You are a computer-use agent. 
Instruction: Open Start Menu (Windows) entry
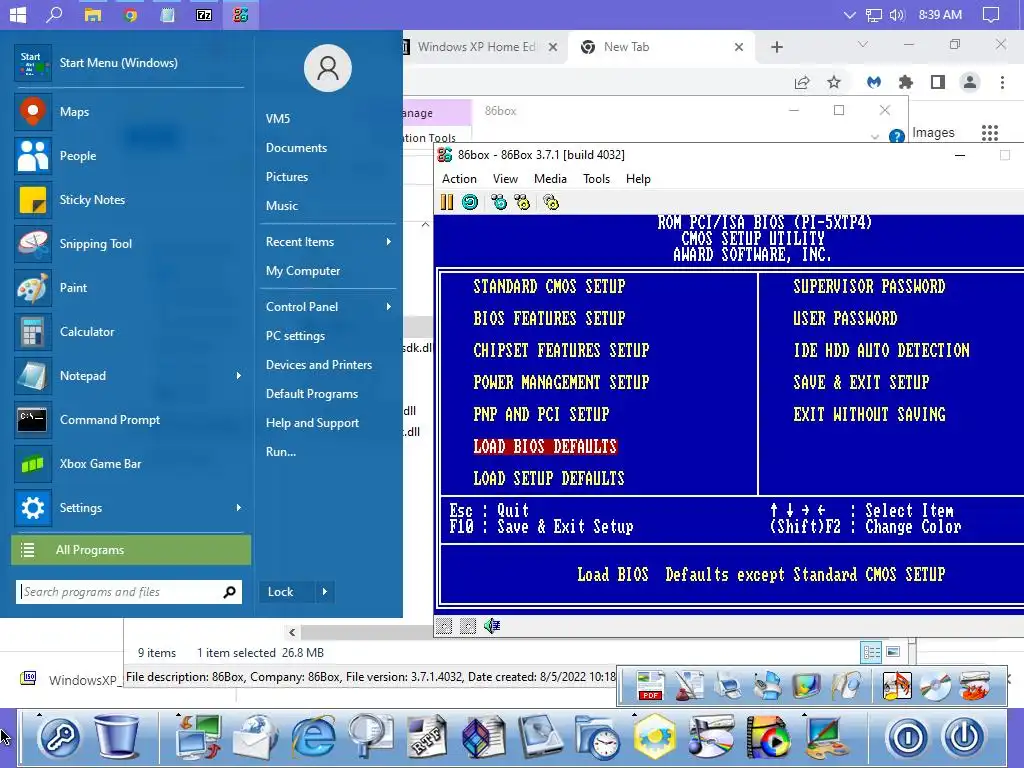129,63
